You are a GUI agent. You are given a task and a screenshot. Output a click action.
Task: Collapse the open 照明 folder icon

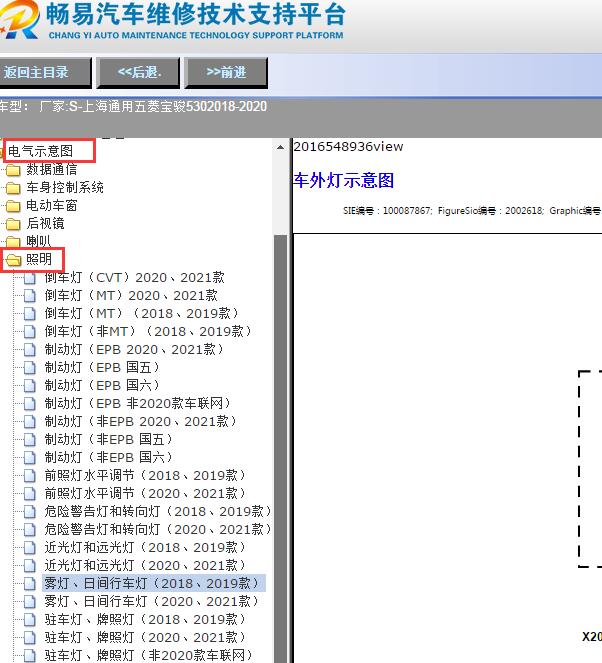(x=14, y=260)
